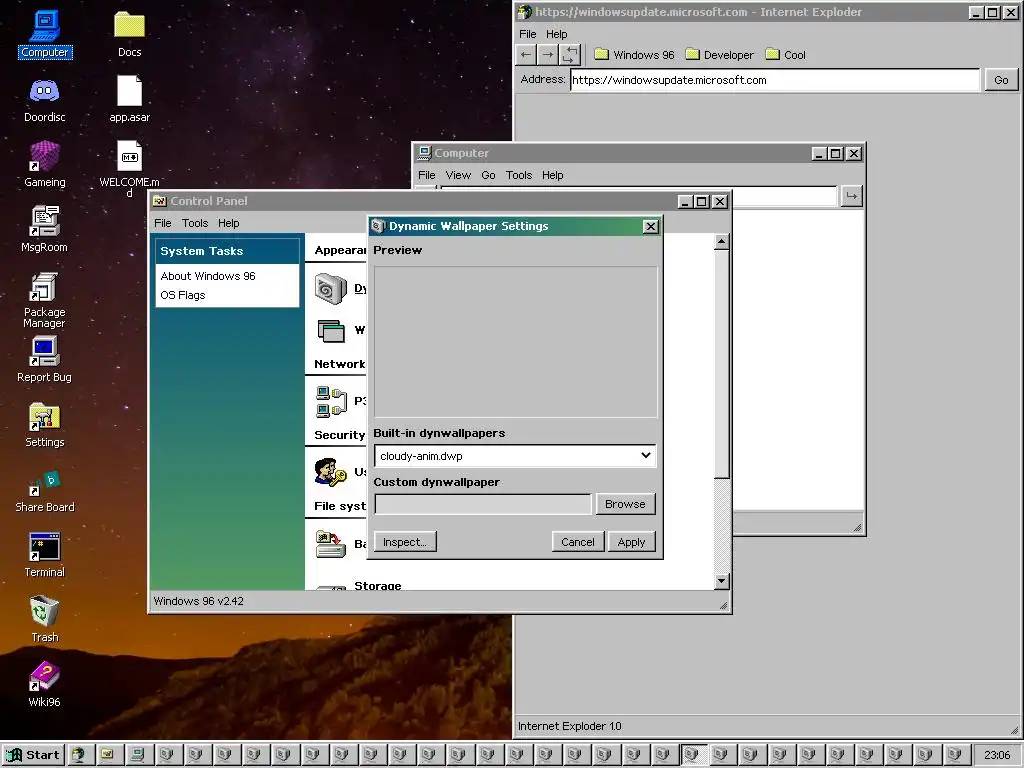Click the backup drive icon under File system
Viewport: 1024px width, 768px height.
click(x=330, y=543)
